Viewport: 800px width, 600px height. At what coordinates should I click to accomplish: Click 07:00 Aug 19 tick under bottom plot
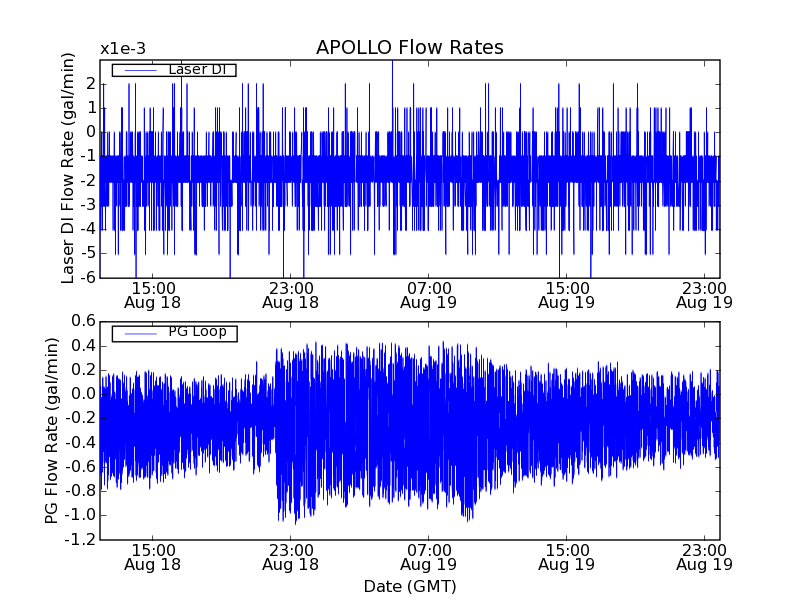428,557
